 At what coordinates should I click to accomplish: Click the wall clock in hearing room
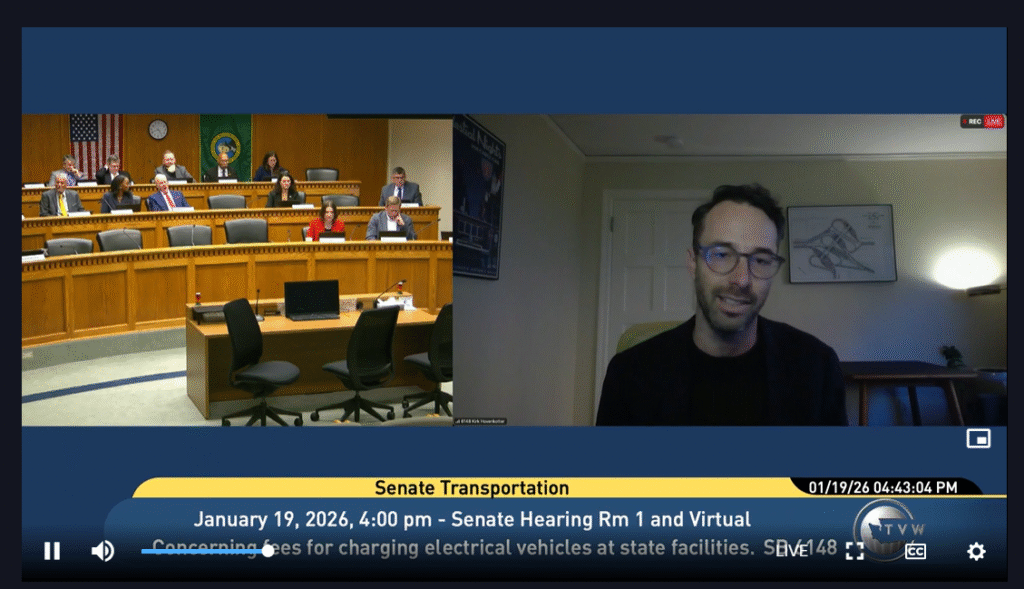pyautogui.click(x=158, y=129)
